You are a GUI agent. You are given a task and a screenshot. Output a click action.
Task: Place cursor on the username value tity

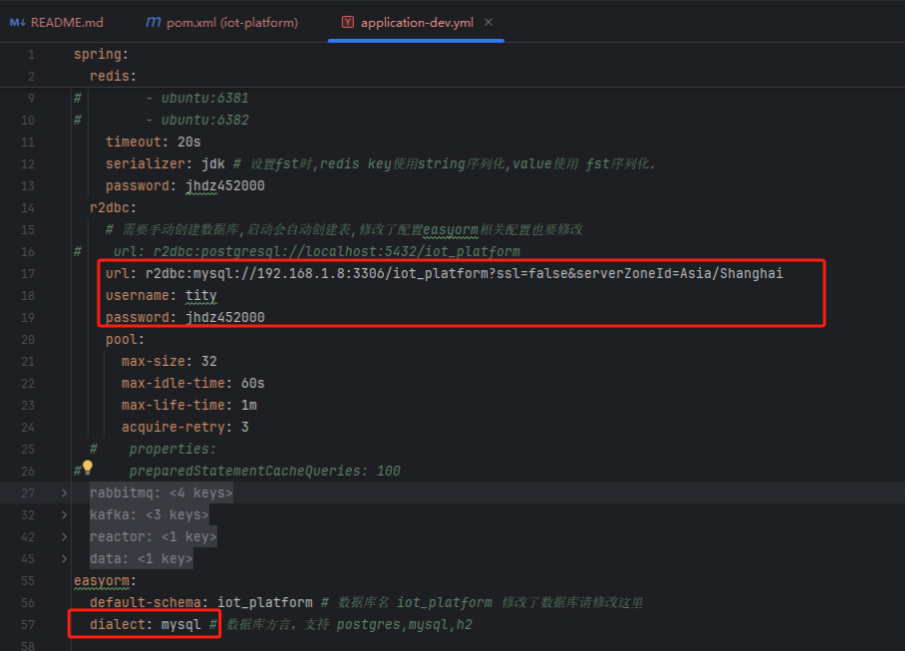point(200,295)
